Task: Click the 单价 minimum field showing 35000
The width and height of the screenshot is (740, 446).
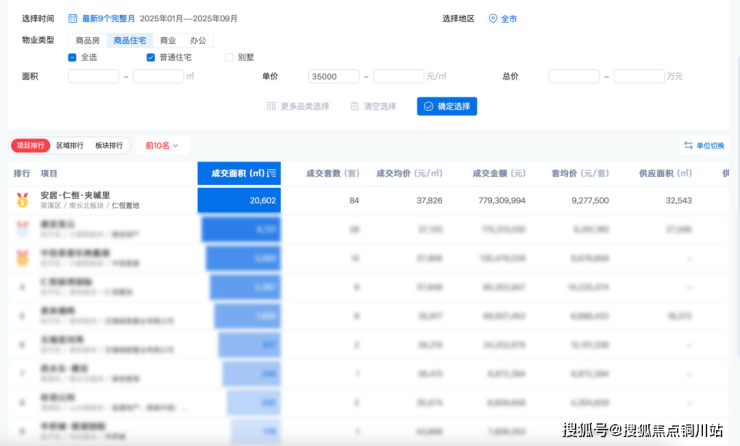Action: (334, 76)
